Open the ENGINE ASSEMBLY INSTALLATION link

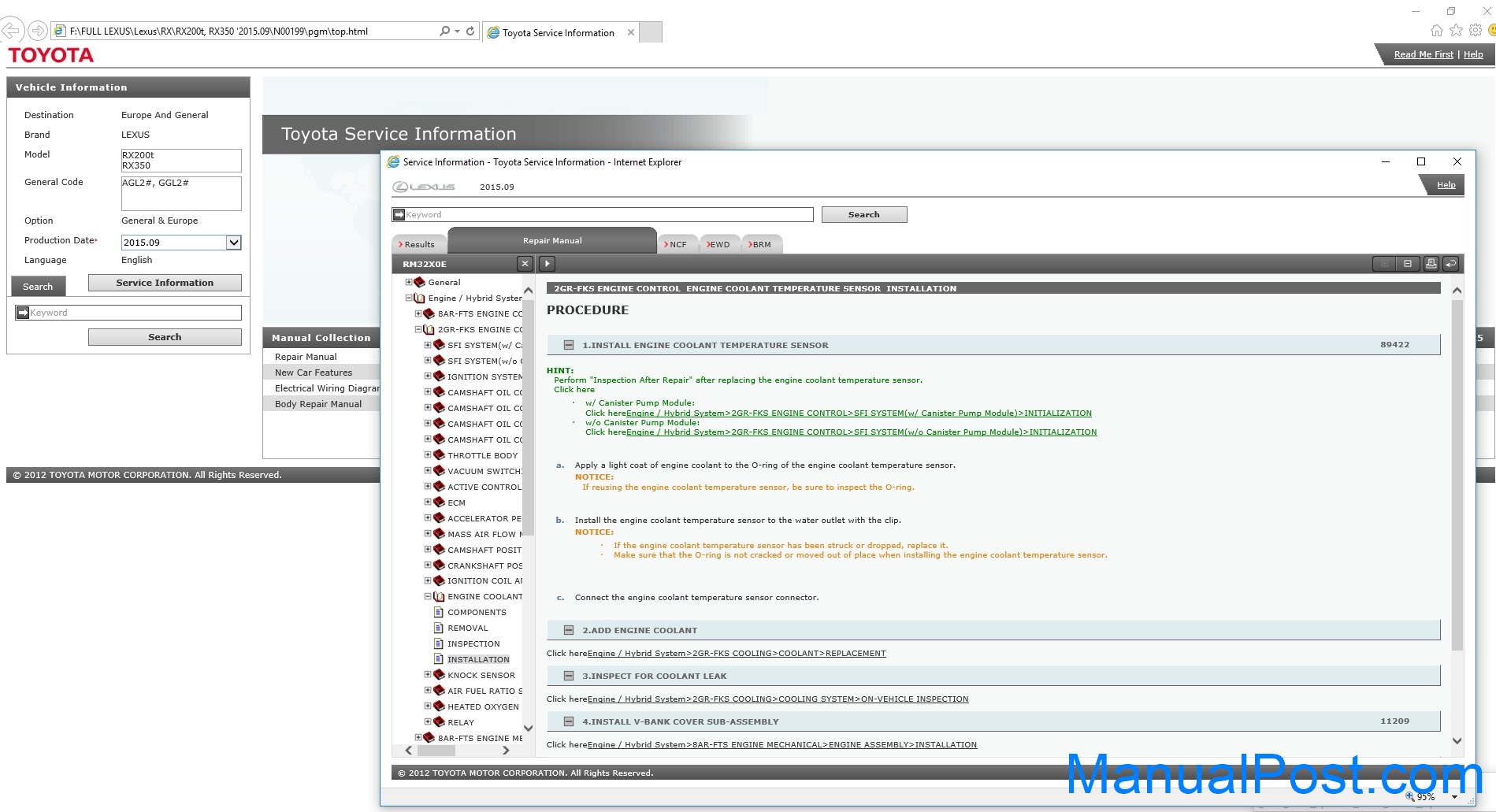[x=781, y=744]
